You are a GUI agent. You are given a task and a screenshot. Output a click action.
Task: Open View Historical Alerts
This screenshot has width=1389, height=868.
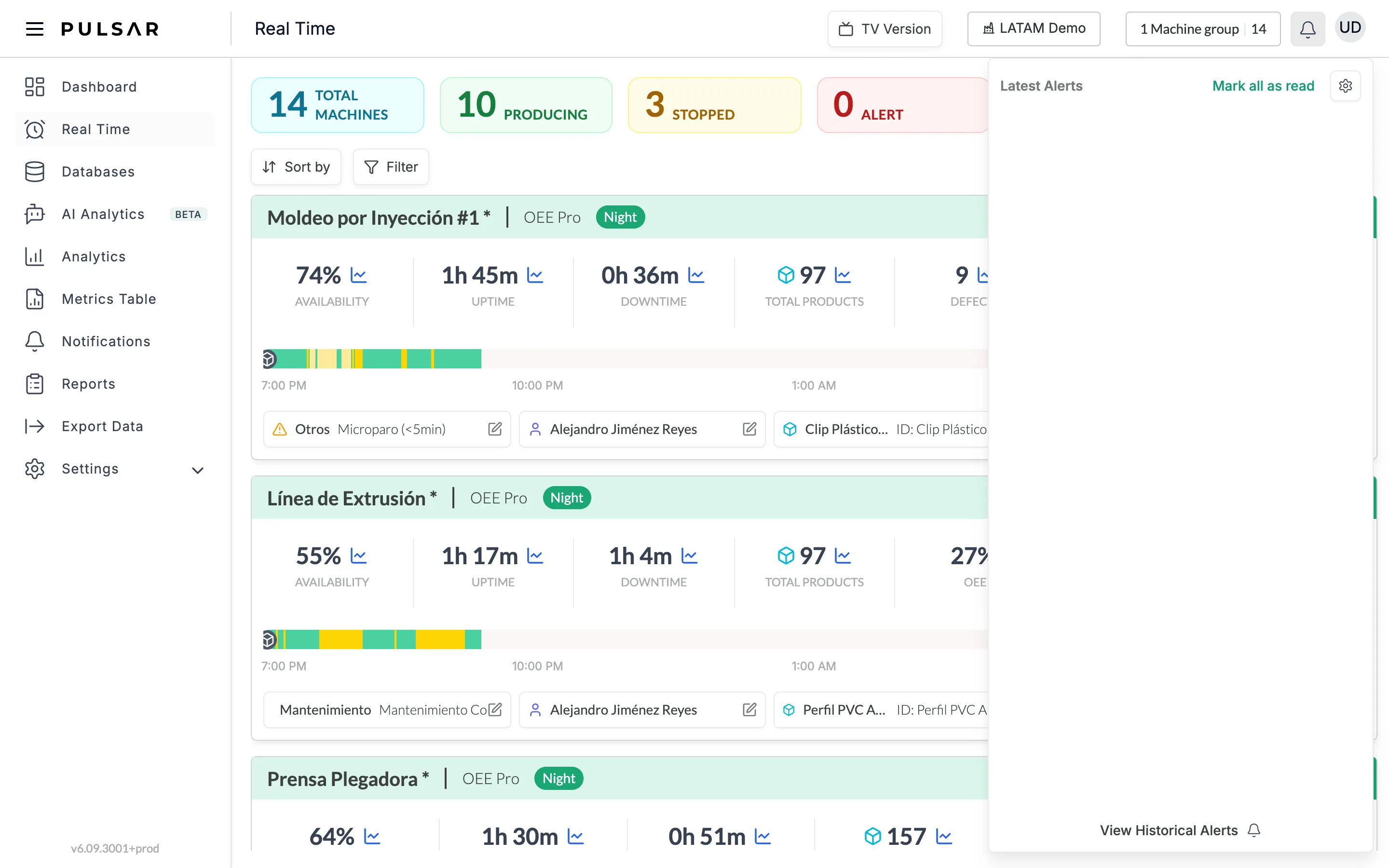click(x=1180, y=830)
